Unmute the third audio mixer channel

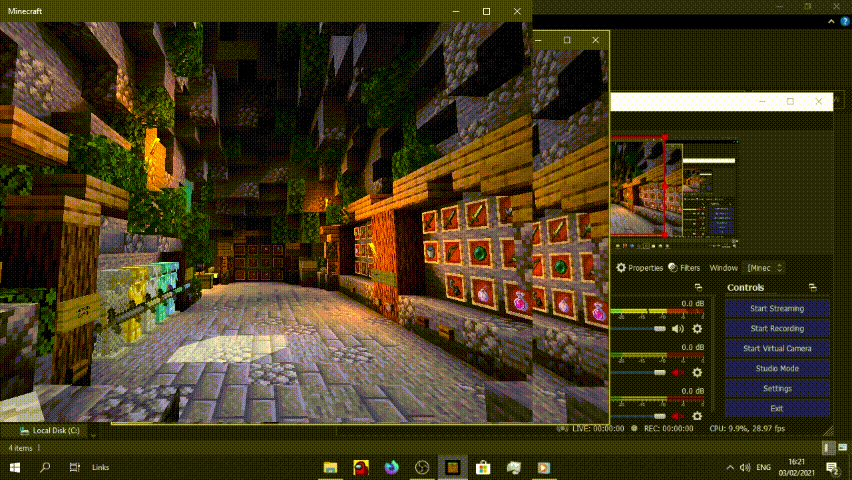pos(678,416)
